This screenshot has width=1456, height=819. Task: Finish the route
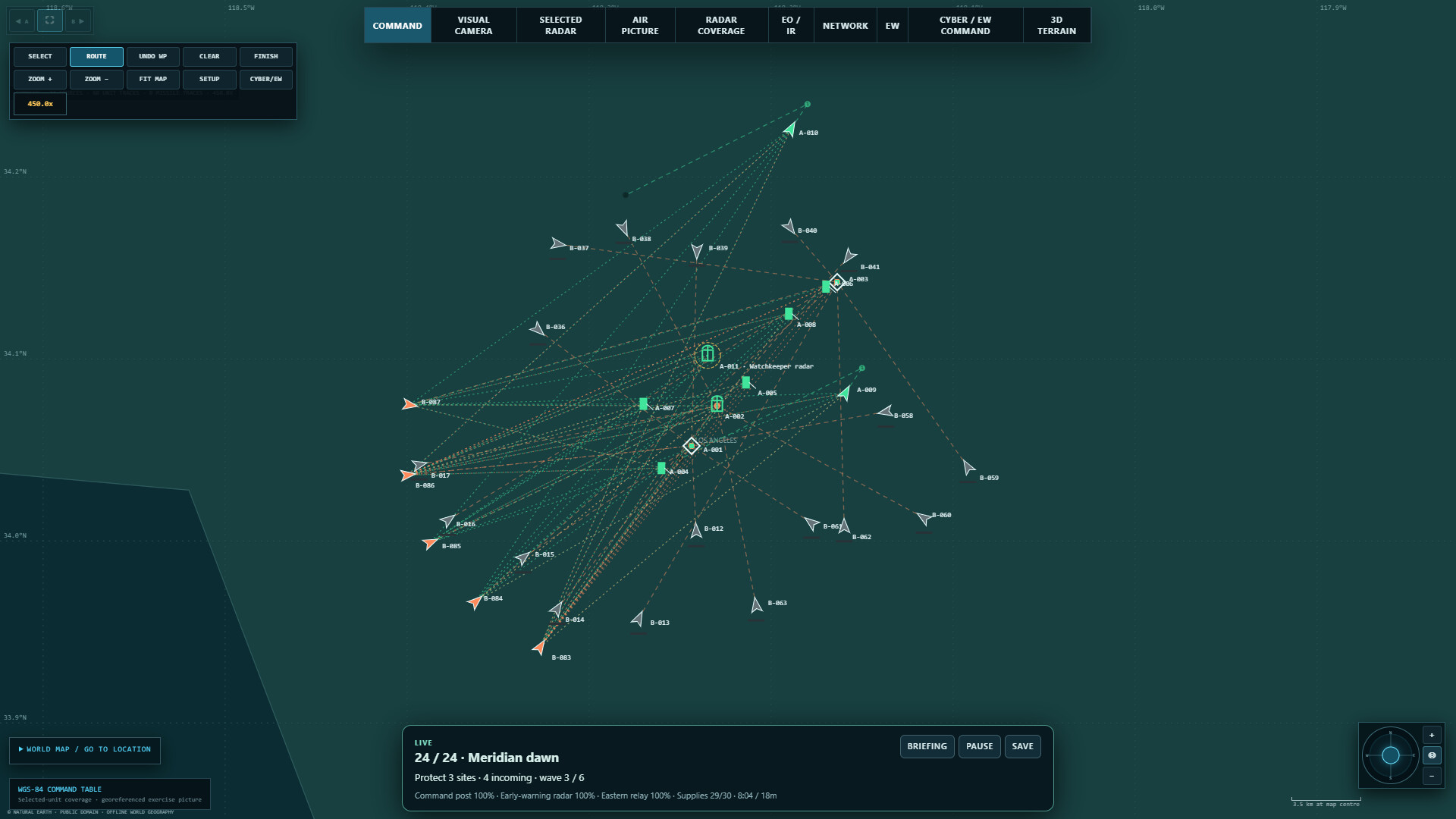265,57
